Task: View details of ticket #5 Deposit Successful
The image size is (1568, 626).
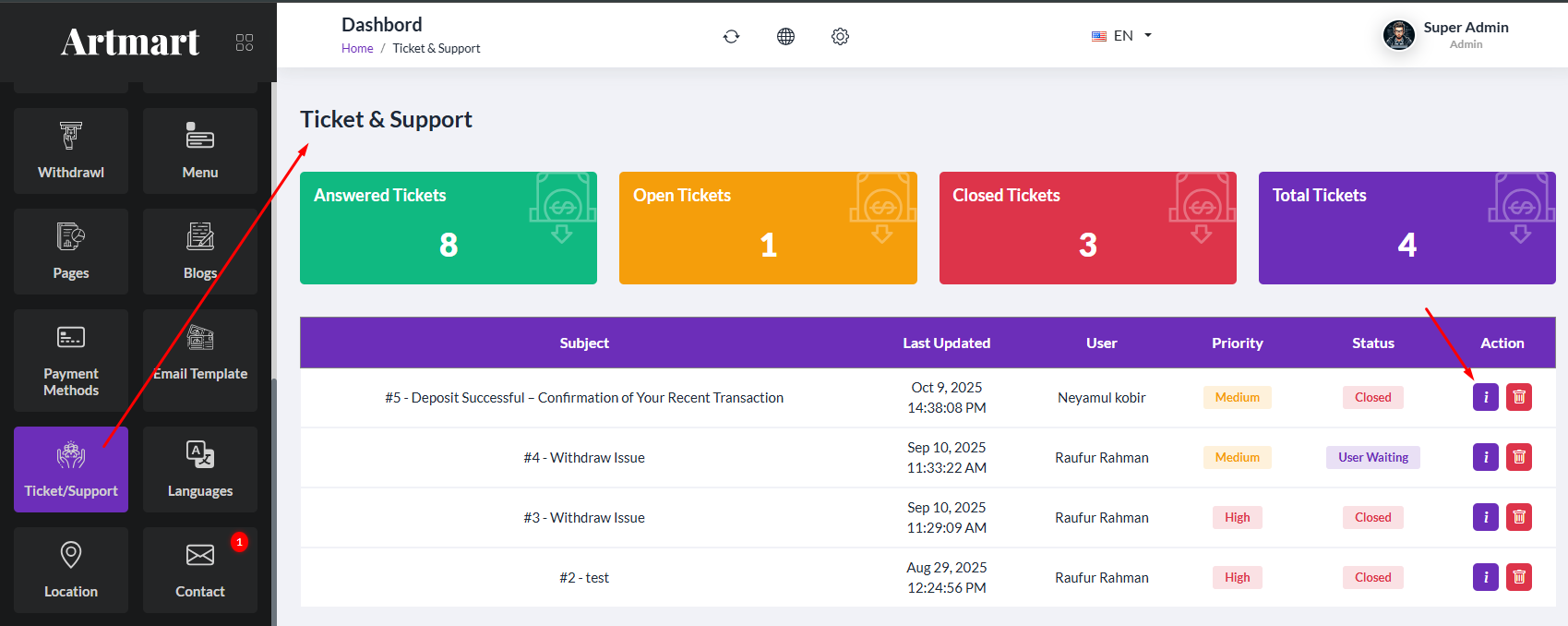Action: pos(1485,397)
